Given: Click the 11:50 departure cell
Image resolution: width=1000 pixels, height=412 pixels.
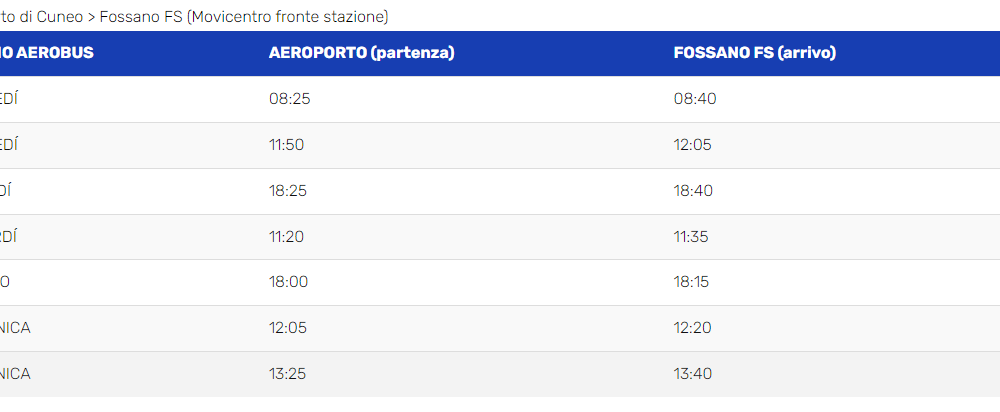Looking at the screenshot, I should [286, 145].
